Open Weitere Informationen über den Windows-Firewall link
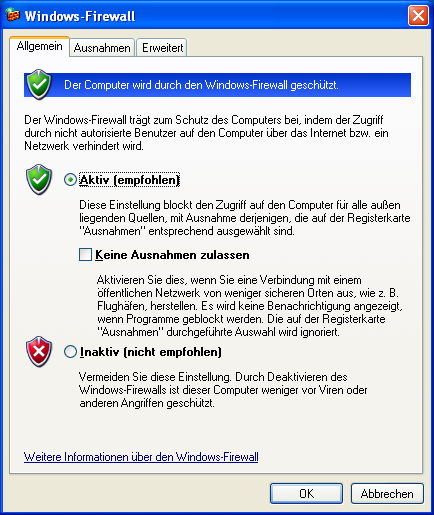Screen dimensions: 434x515 [x=141, y=457]
